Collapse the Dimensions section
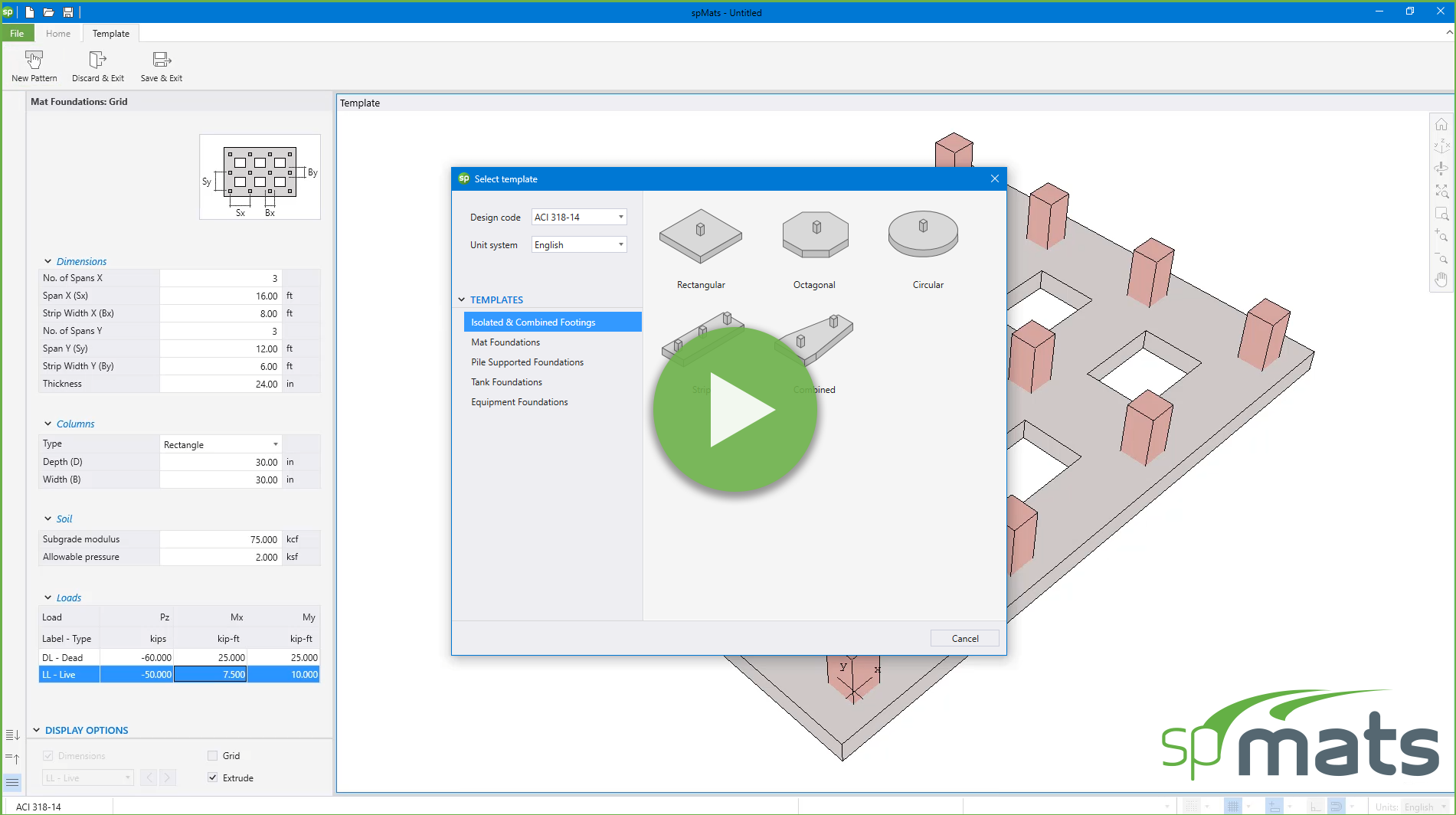The image size is (1456, 815). [x=48, y=262]
